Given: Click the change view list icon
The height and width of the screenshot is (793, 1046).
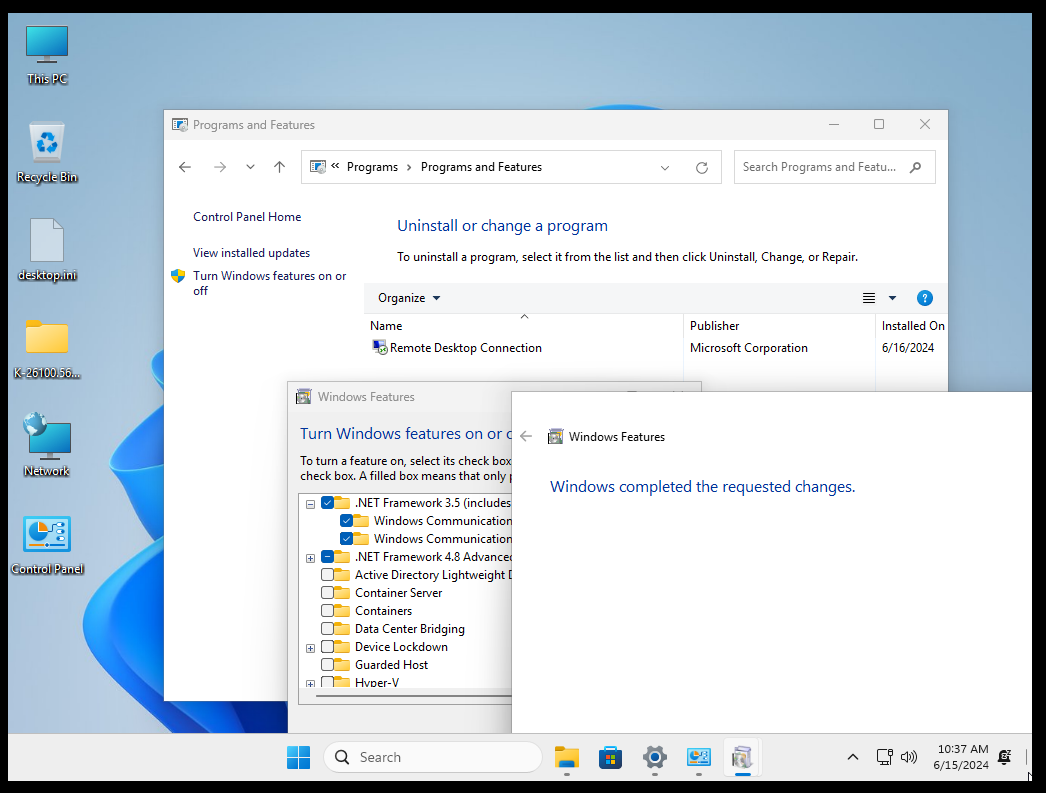Looking at the screenshot, I should (869, 298).
